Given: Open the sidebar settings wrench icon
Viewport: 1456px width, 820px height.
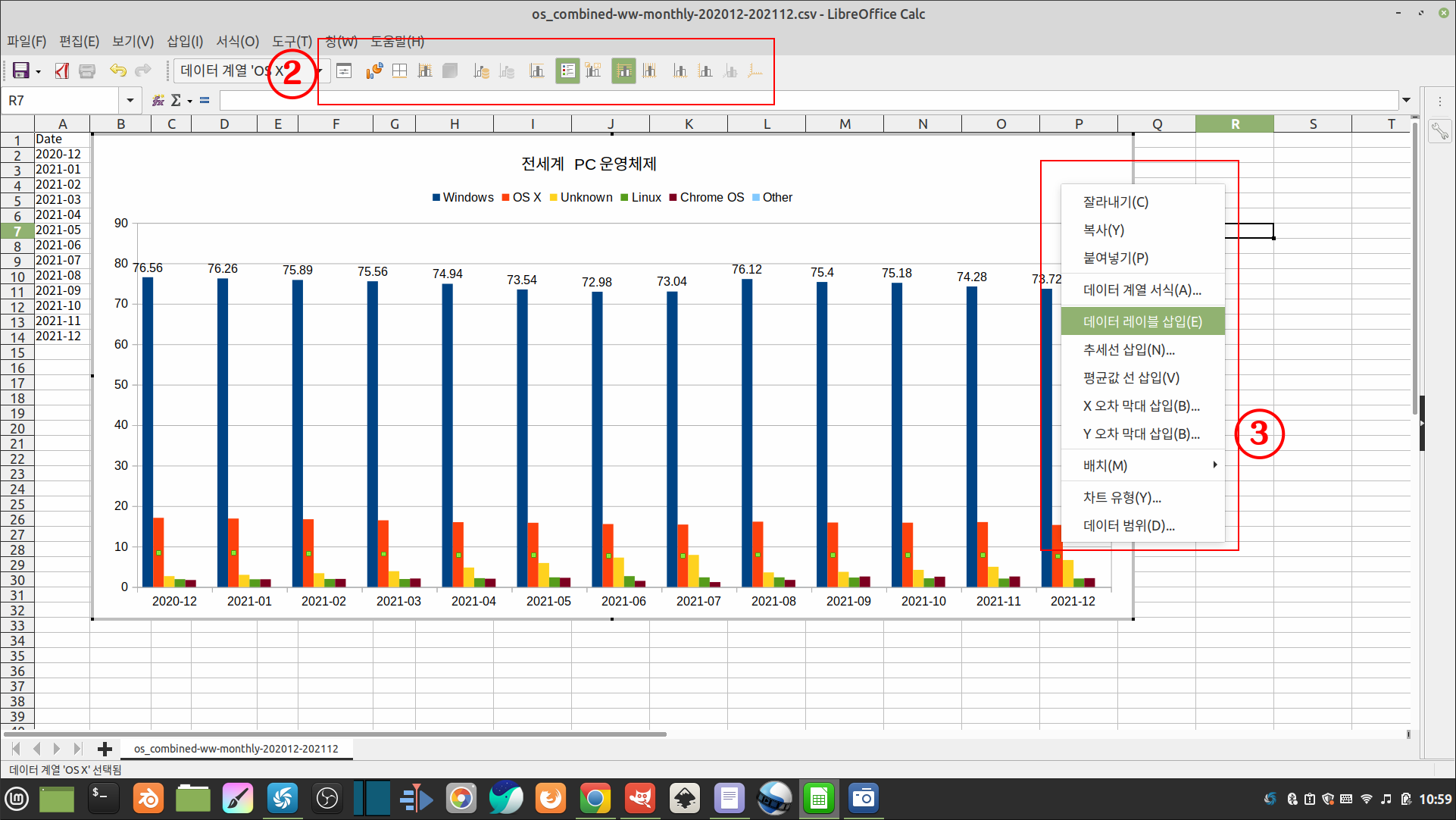Looking at the screenshot, I should pyautogui.click(x=1439, y=132).
